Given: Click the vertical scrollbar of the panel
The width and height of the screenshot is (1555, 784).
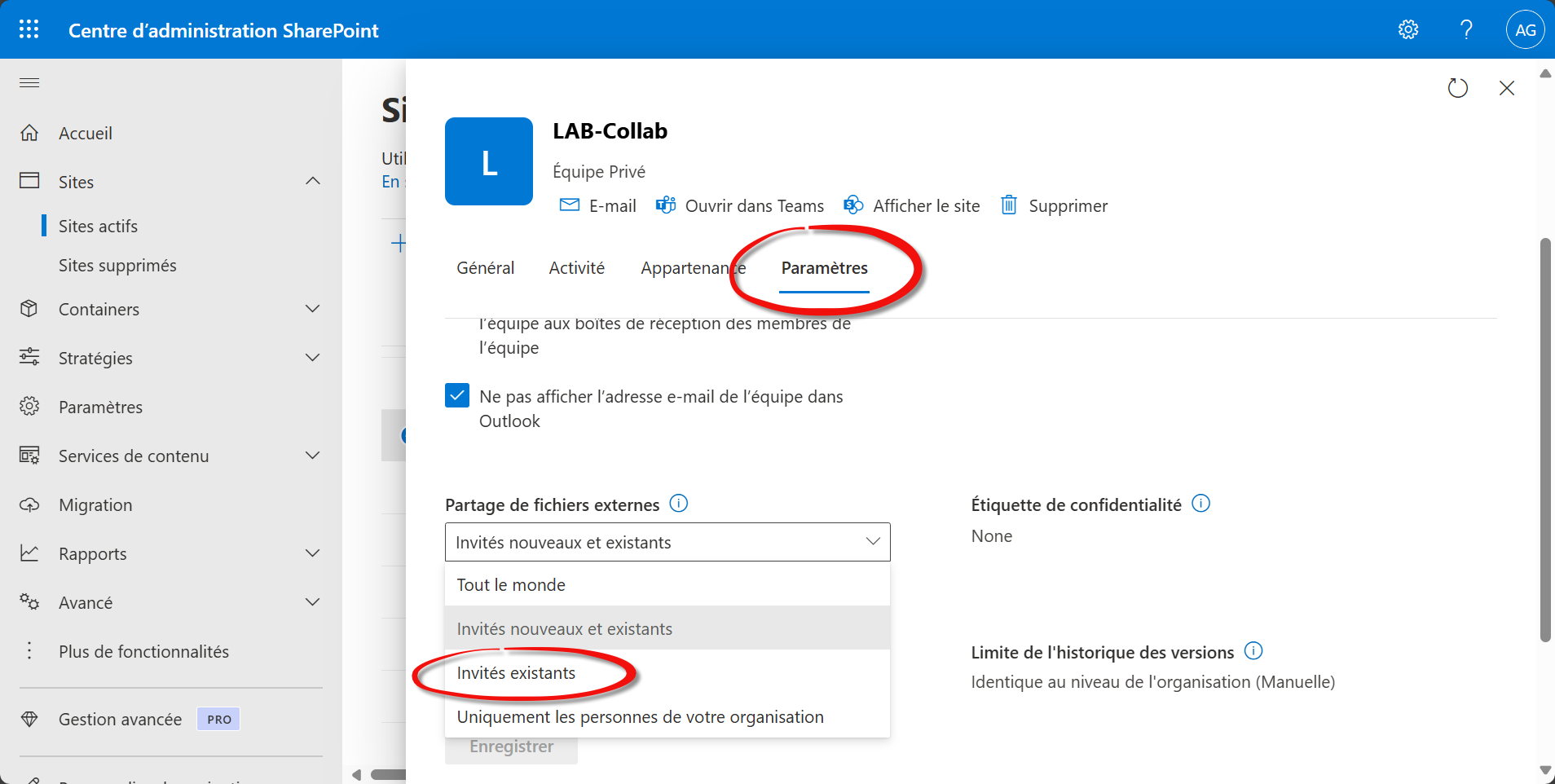Looking at the screenshot, I should click(x=1545, y=440).
